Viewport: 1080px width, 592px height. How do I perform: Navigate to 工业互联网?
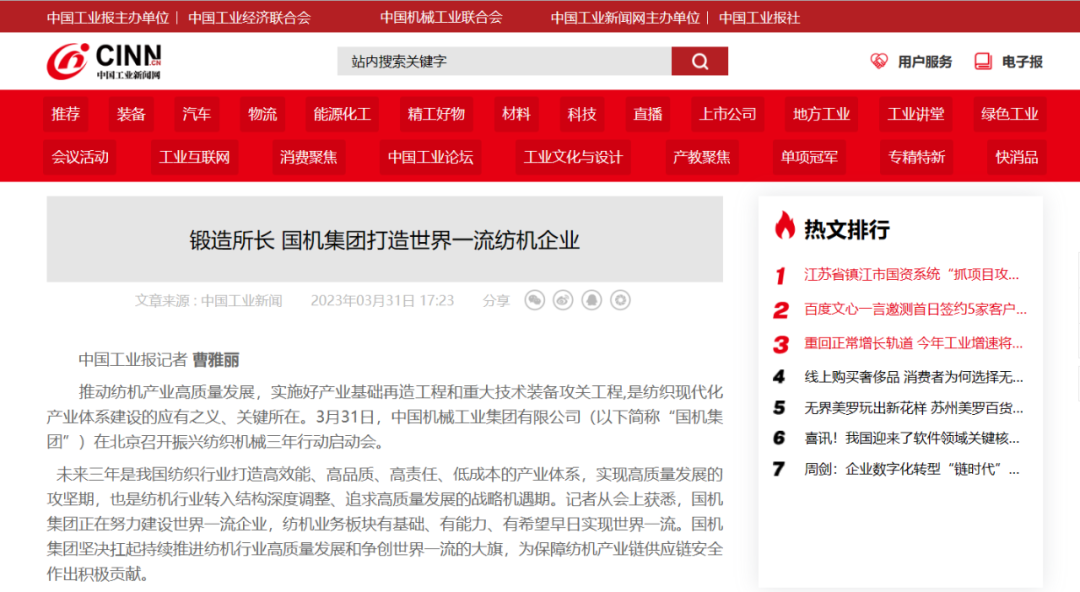tap(194, 157)
